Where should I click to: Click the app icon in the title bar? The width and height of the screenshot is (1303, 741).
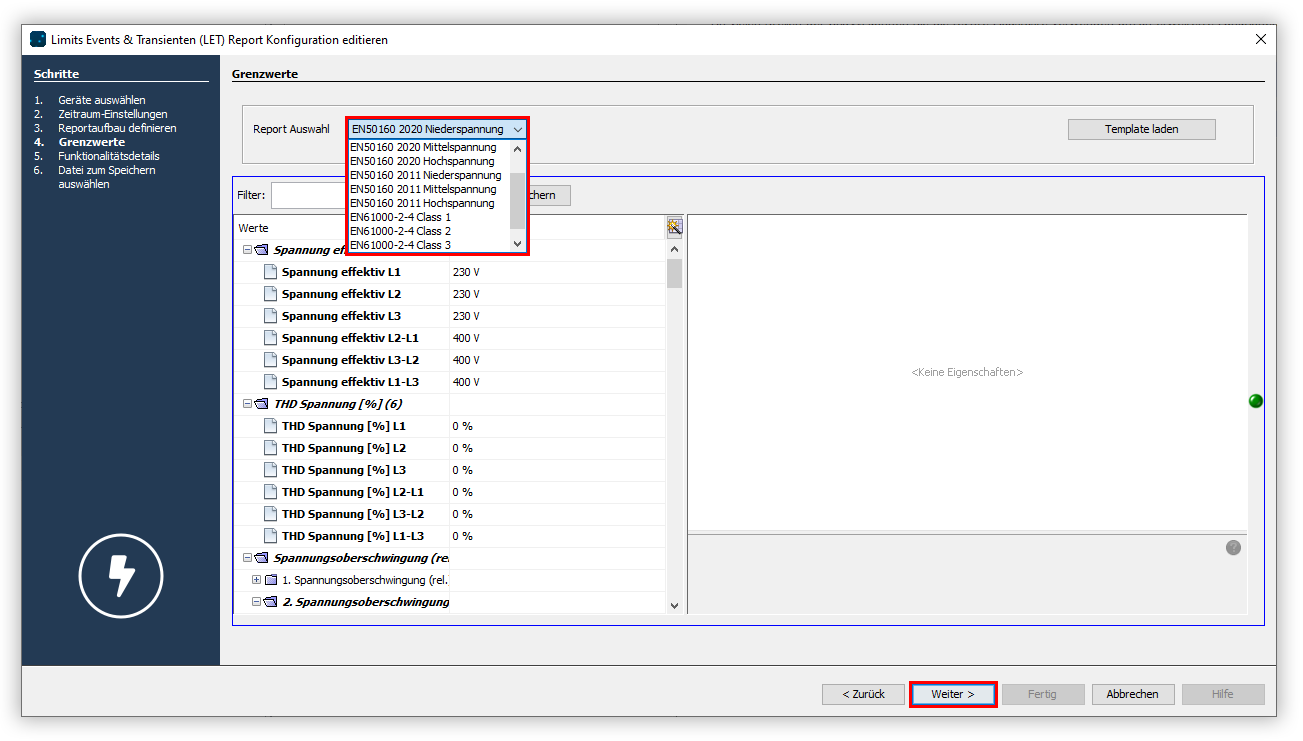click(38, 40)
